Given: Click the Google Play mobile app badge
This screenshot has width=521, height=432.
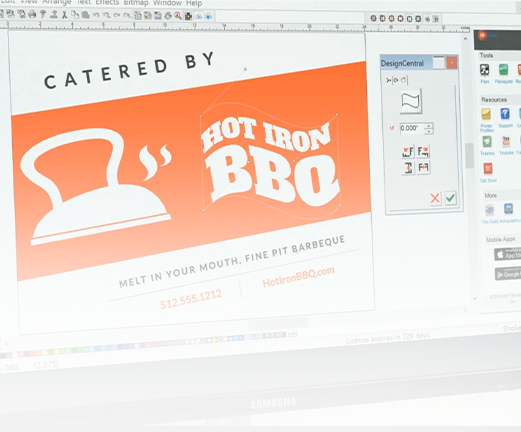Looking at the screenshot, I should point(508,274).
